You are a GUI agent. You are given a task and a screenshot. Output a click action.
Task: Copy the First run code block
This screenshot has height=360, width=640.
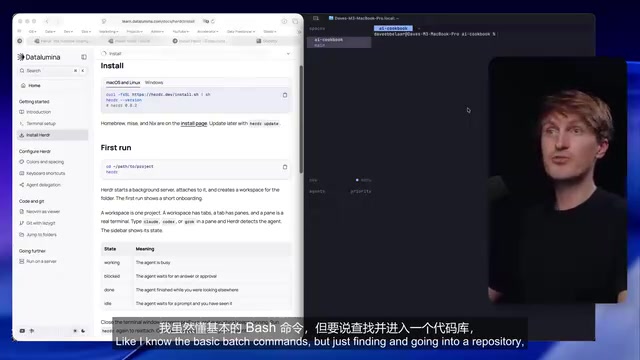tap(285, 167)
